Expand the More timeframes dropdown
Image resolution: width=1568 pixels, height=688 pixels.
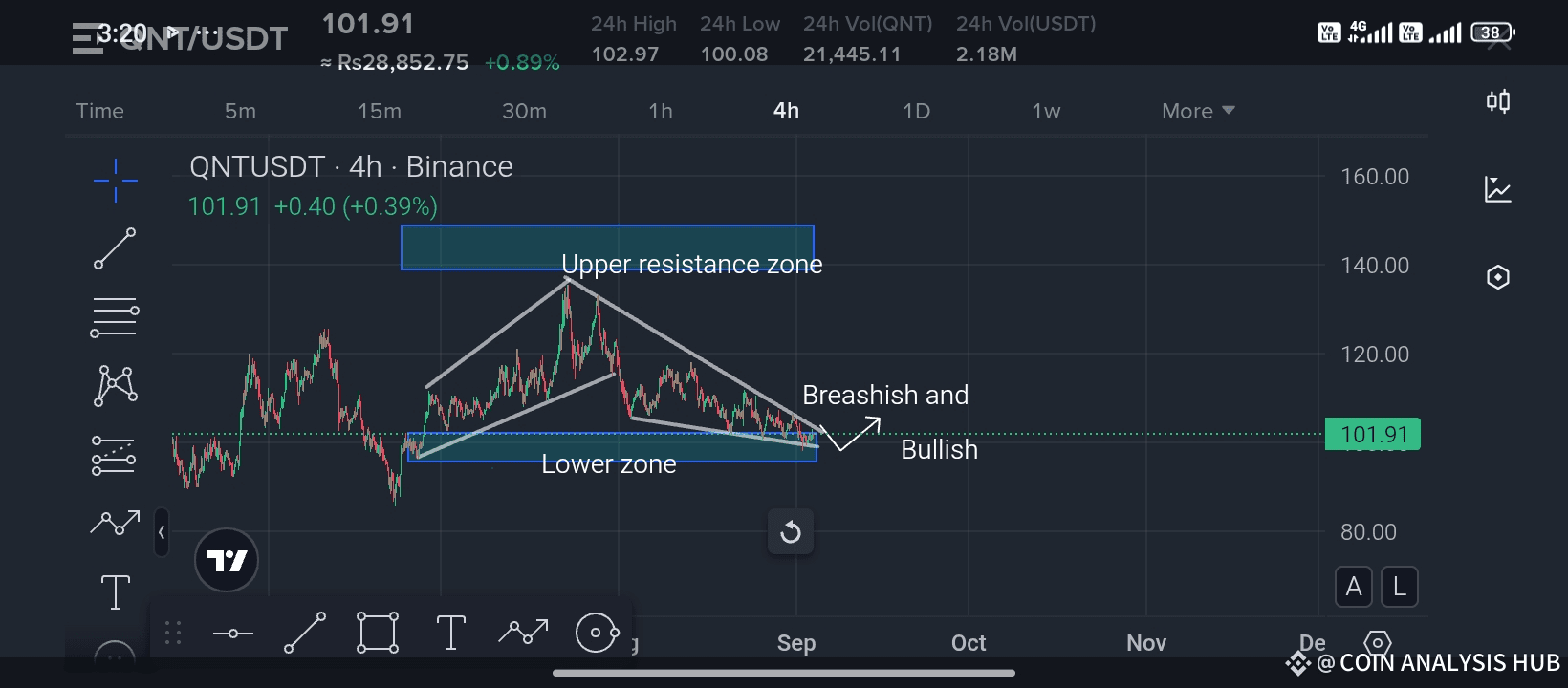click(x=1198, y=111)
